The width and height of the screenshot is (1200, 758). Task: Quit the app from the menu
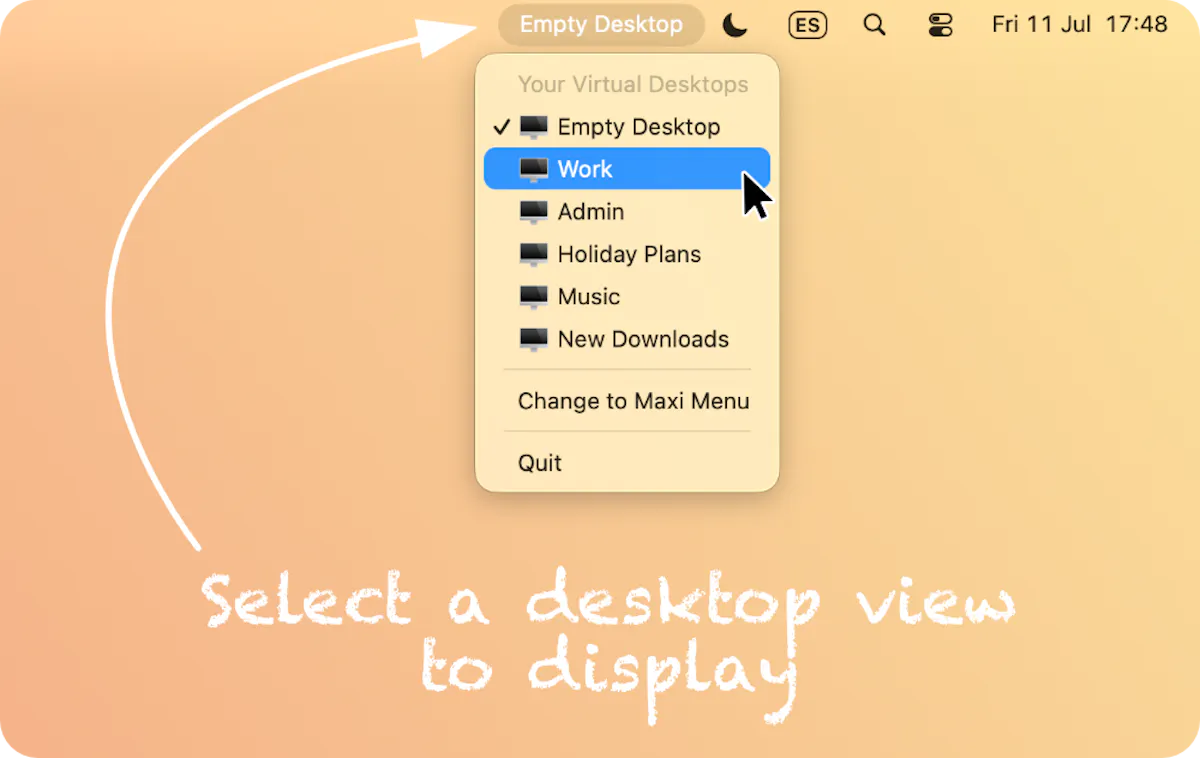click(627, 463)
